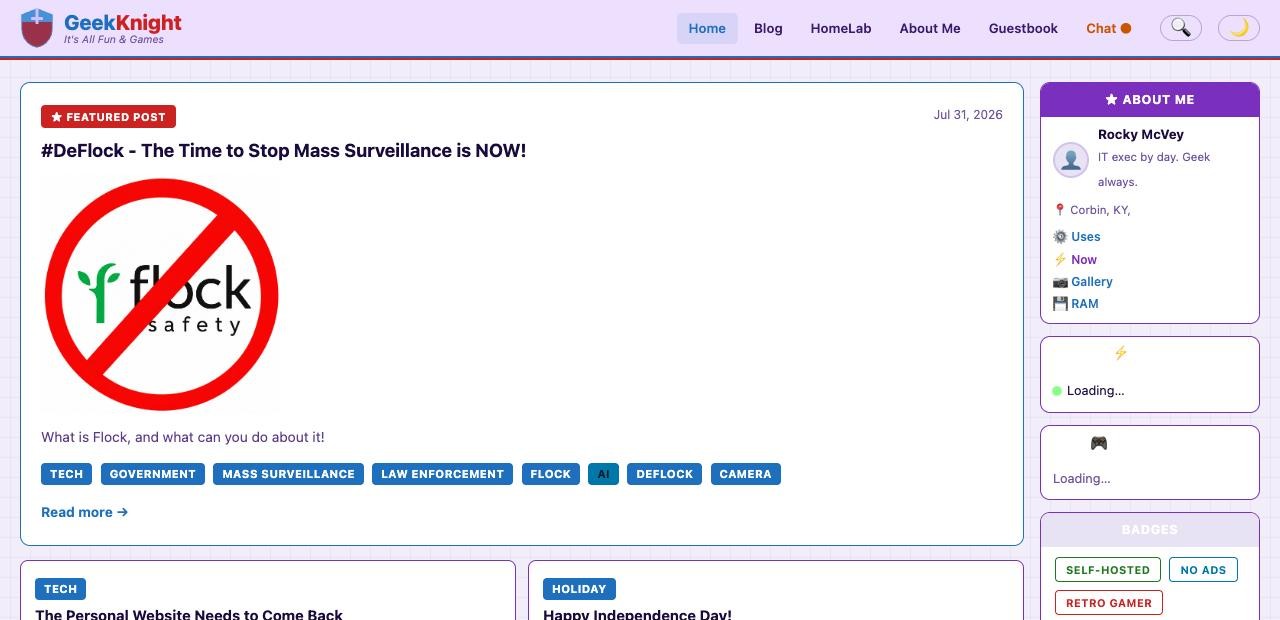The height and width of the screenshot is (620, 1280).
Task: Click the ABOUT ME panel header
Action: click(1150, 100)
